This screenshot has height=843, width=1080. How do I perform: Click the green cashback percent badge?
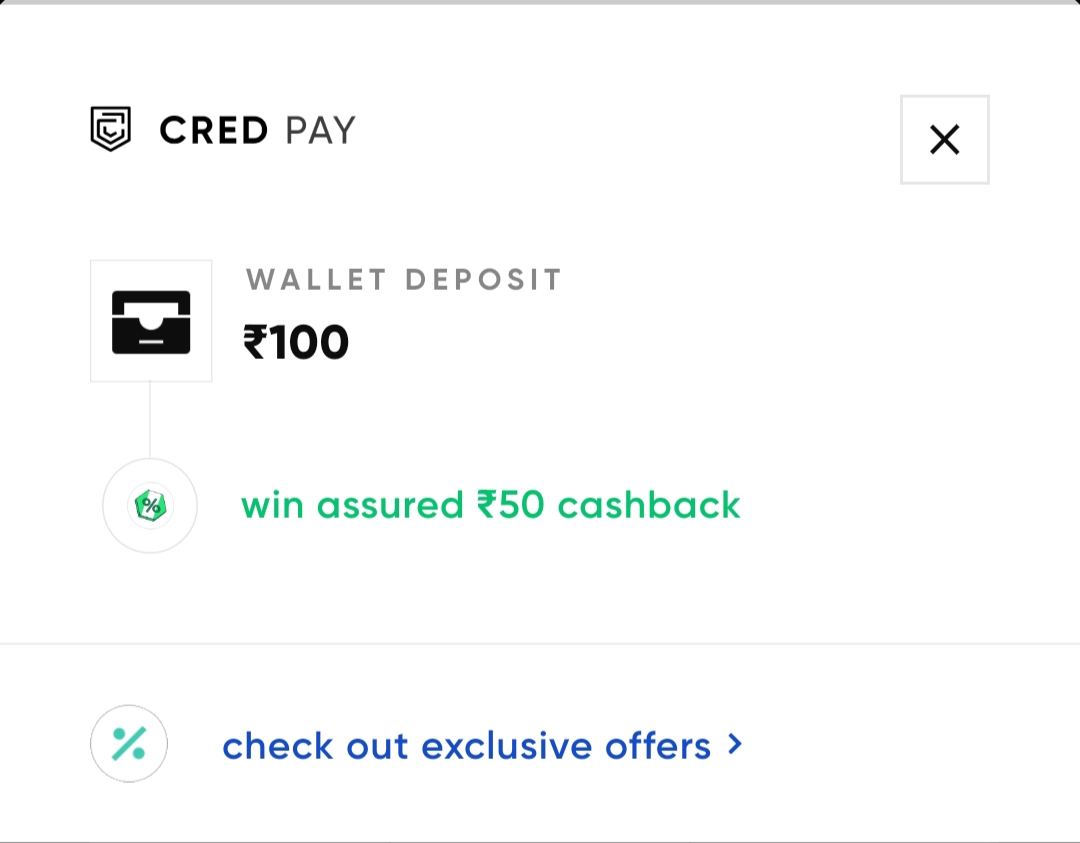pos(150,506)
